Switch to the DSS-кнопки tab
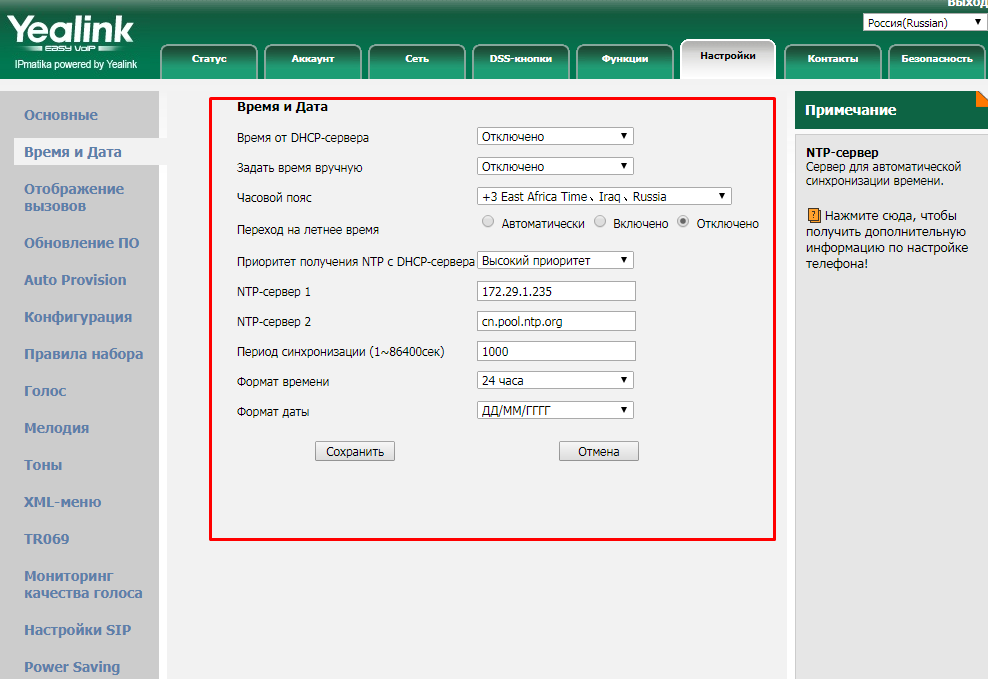 click(x=521, y=61)
